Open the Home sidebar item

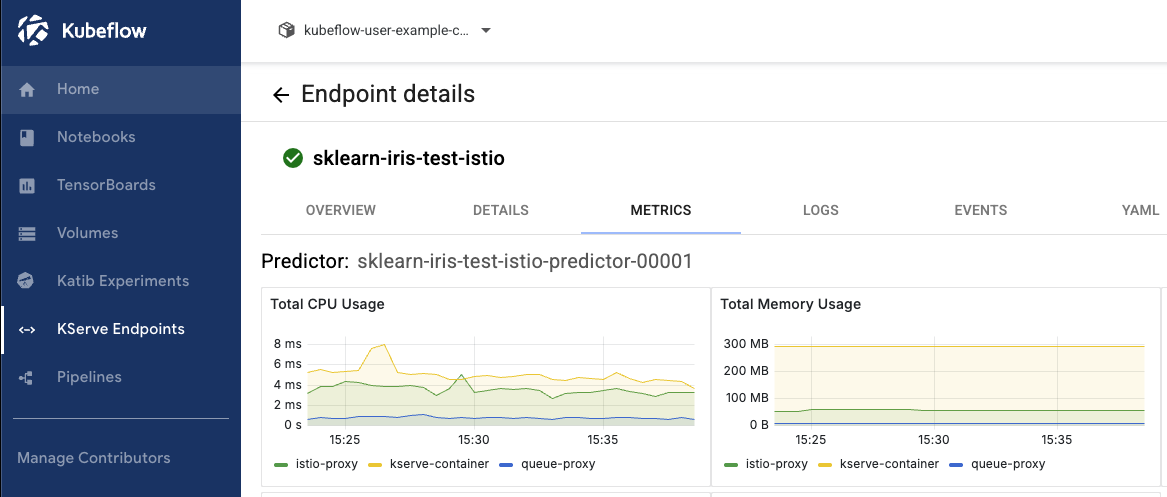click(x=121, y=89)
